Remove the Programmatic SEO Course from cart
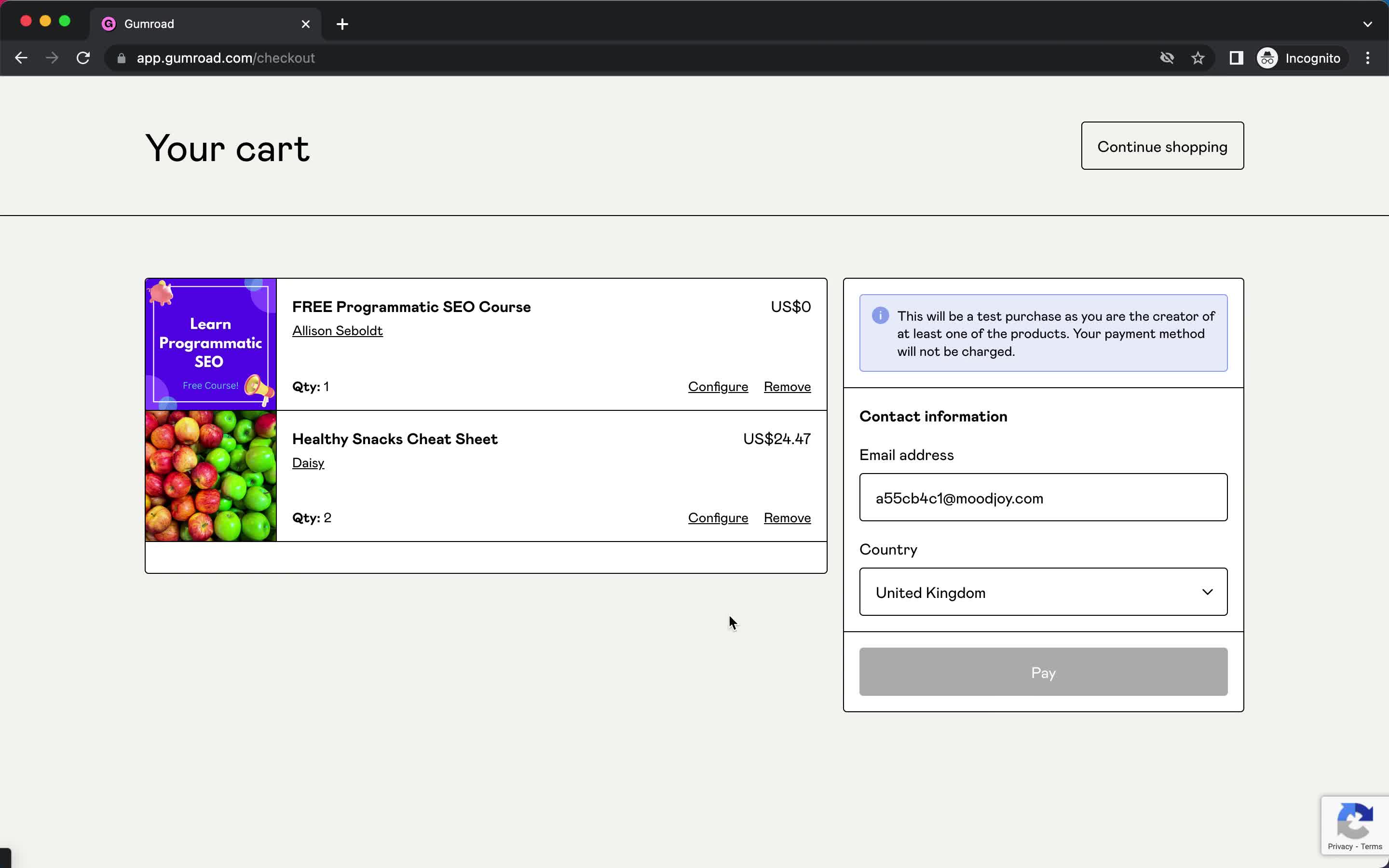Screen dimensions: 1389x868 (787, 387)
